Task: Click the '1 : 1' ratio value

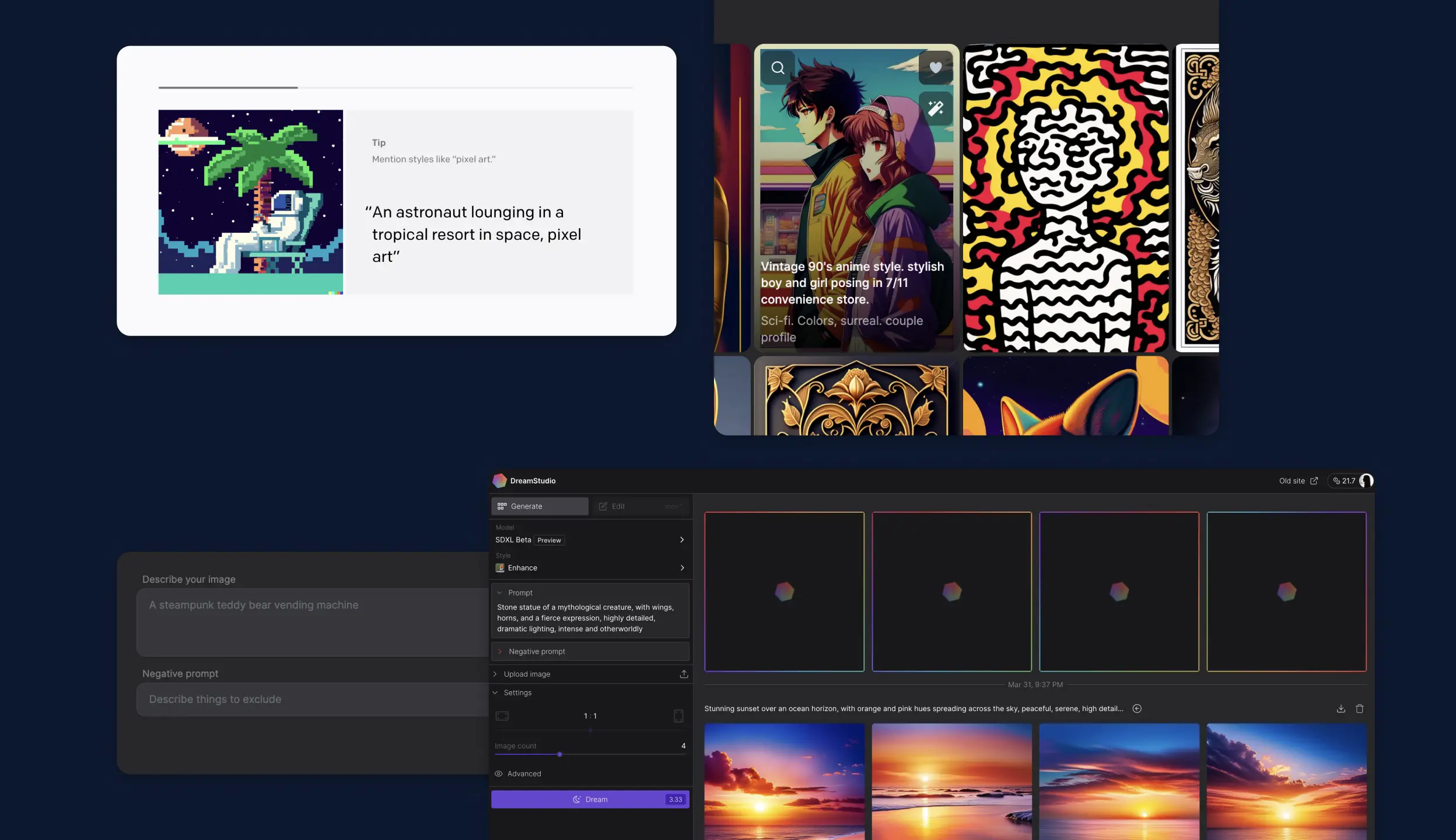Action: click(x=590, y=716)
